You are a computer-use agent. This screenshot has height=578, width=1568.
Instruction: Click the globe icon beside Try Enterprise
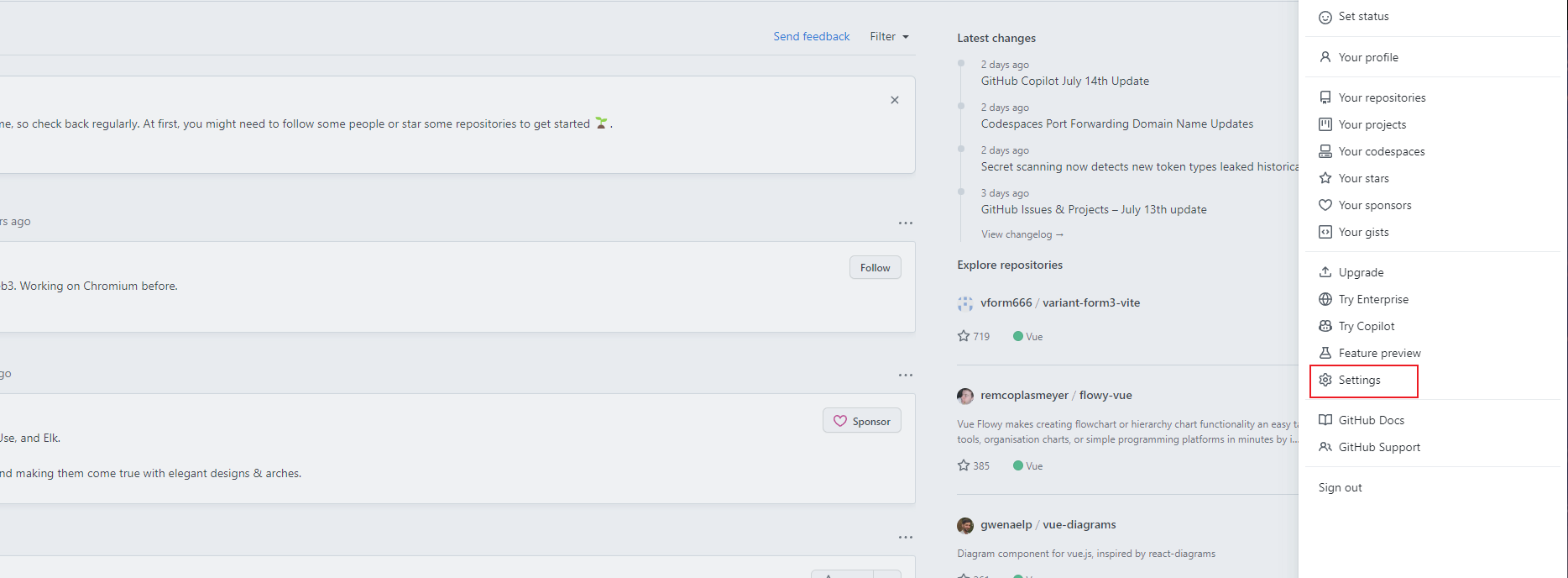[x=1325, y=299]
